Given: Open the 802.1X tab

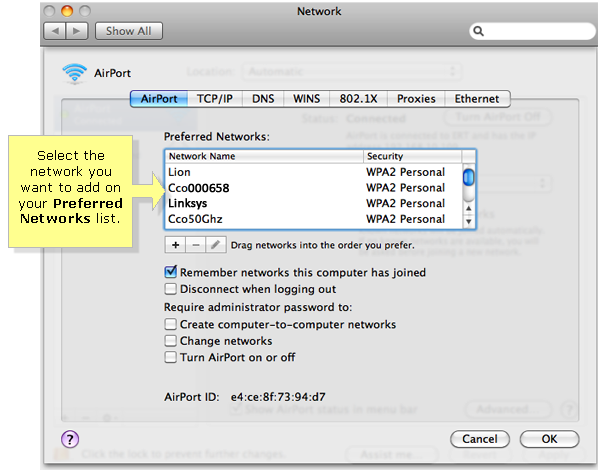Looking at the screenshot, I should 359,99.
